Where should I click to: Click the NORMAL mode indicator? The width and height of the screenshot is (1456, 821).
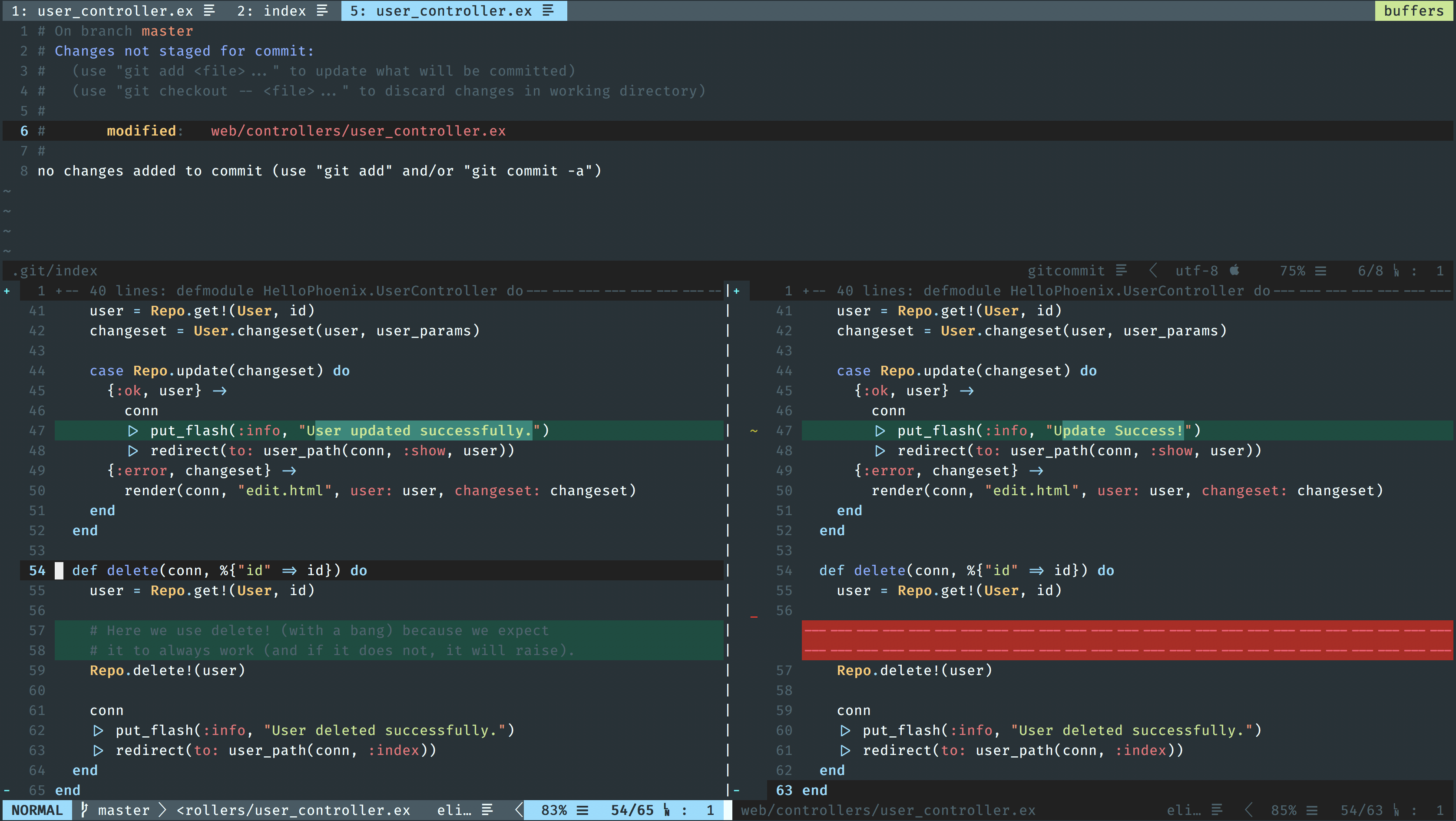pos(37,810)
